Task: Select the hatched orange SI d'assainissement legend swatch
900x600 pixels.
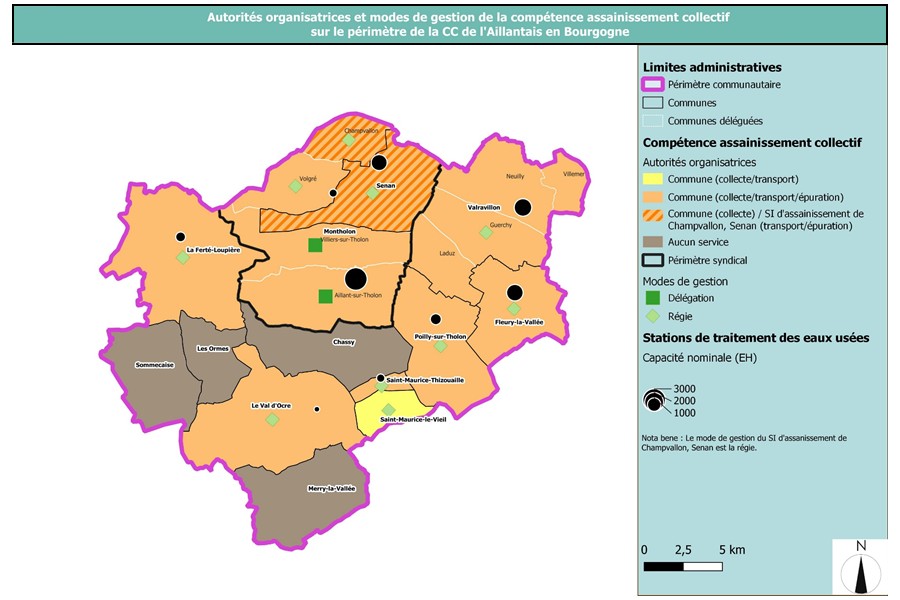Action: tap(653, 215)
